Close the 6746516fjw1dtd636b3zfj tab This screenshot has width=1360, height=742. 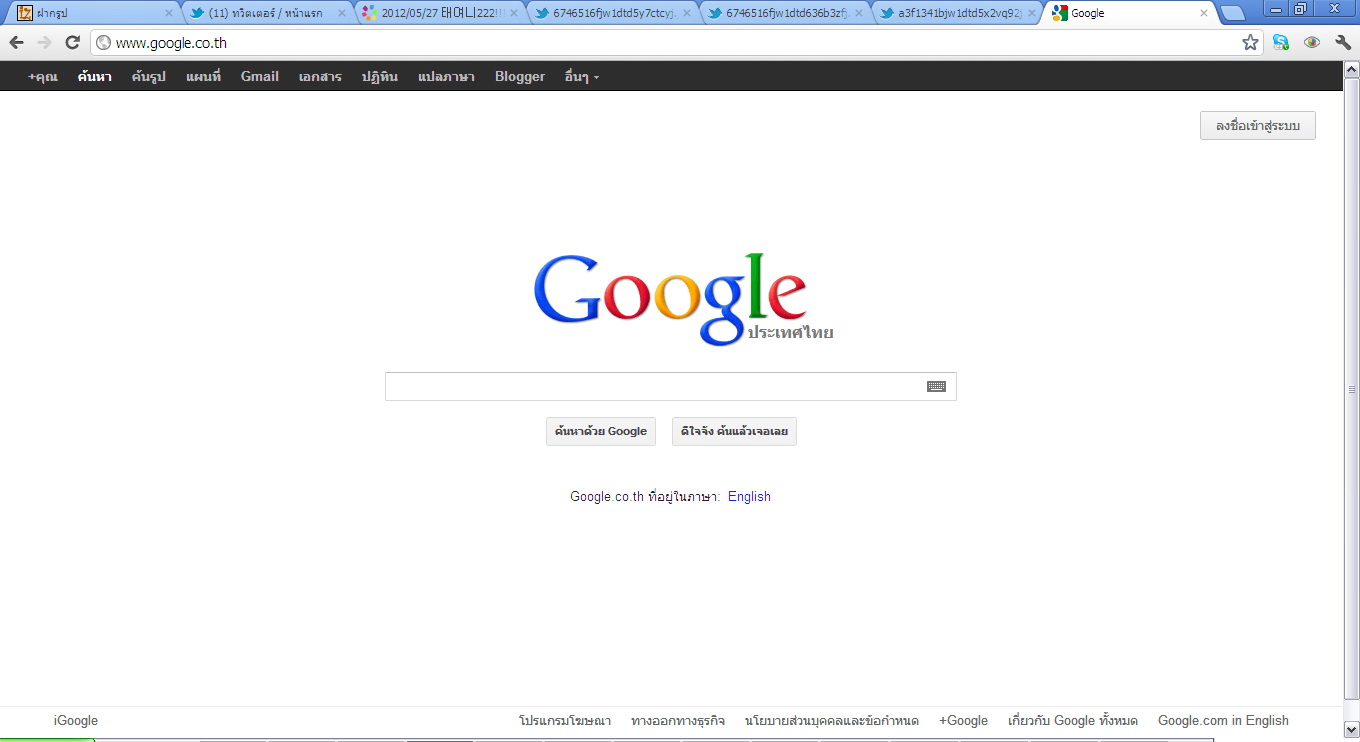[x=858, y=14]
